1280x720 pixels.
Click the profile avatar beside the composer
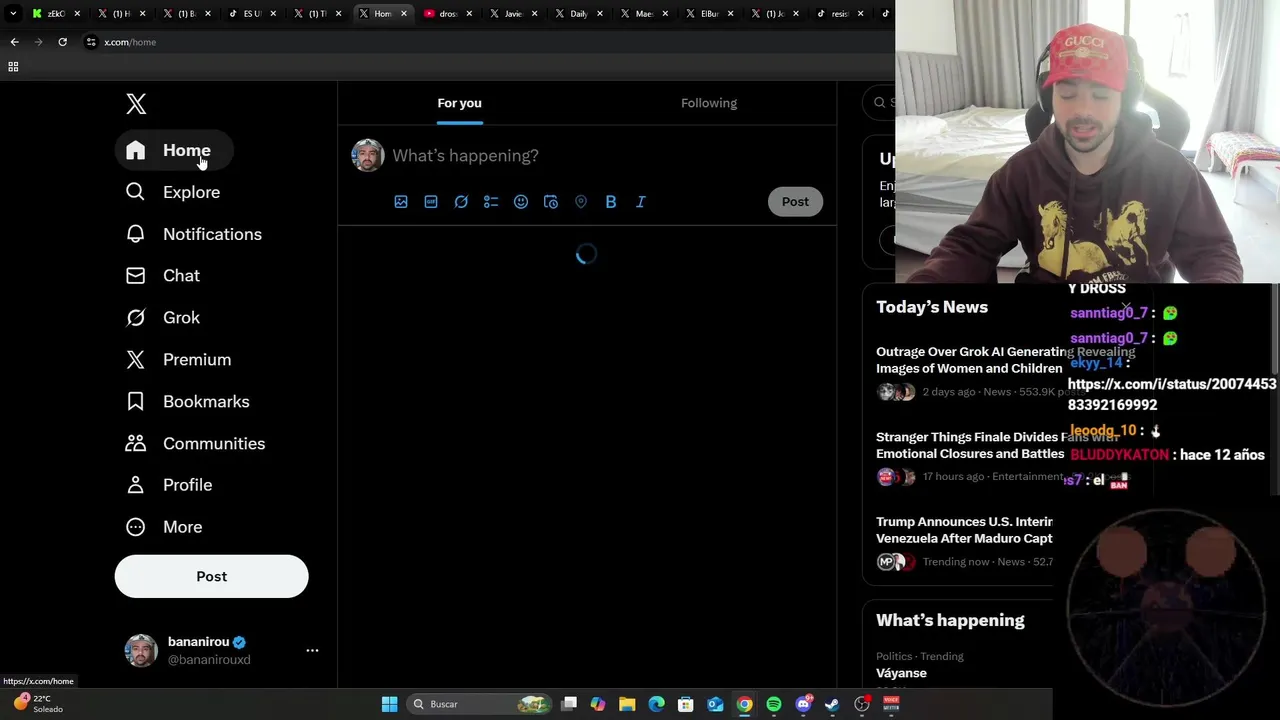(367, 155)
